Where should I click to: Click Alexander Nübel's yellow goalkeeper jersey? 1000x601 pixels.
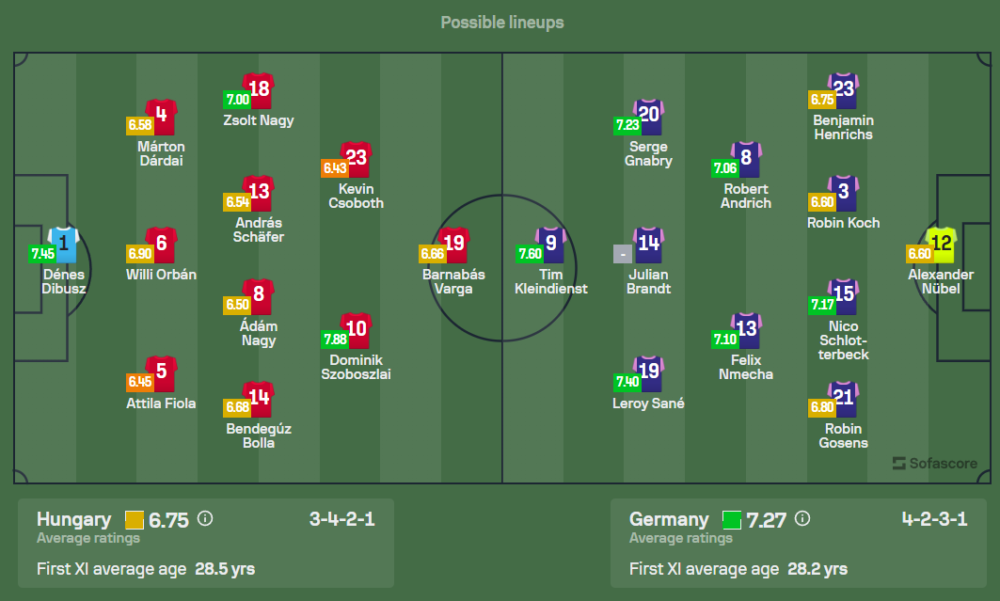(941, 244)
